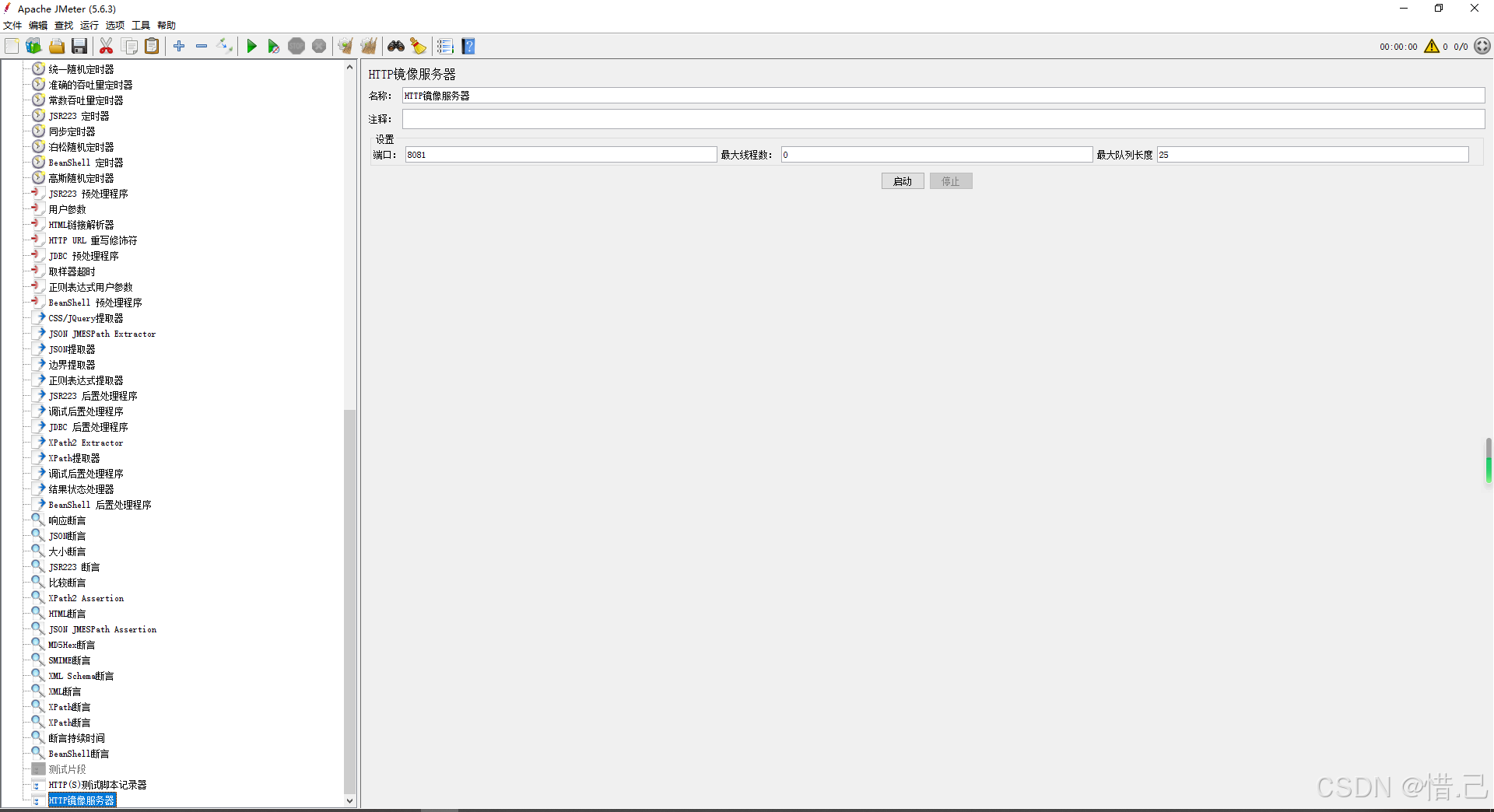Image resolution: width=1494 pixels, height=812 pixels.
Task: Reset search with yellow brush icon
Action: pos(419,47)
